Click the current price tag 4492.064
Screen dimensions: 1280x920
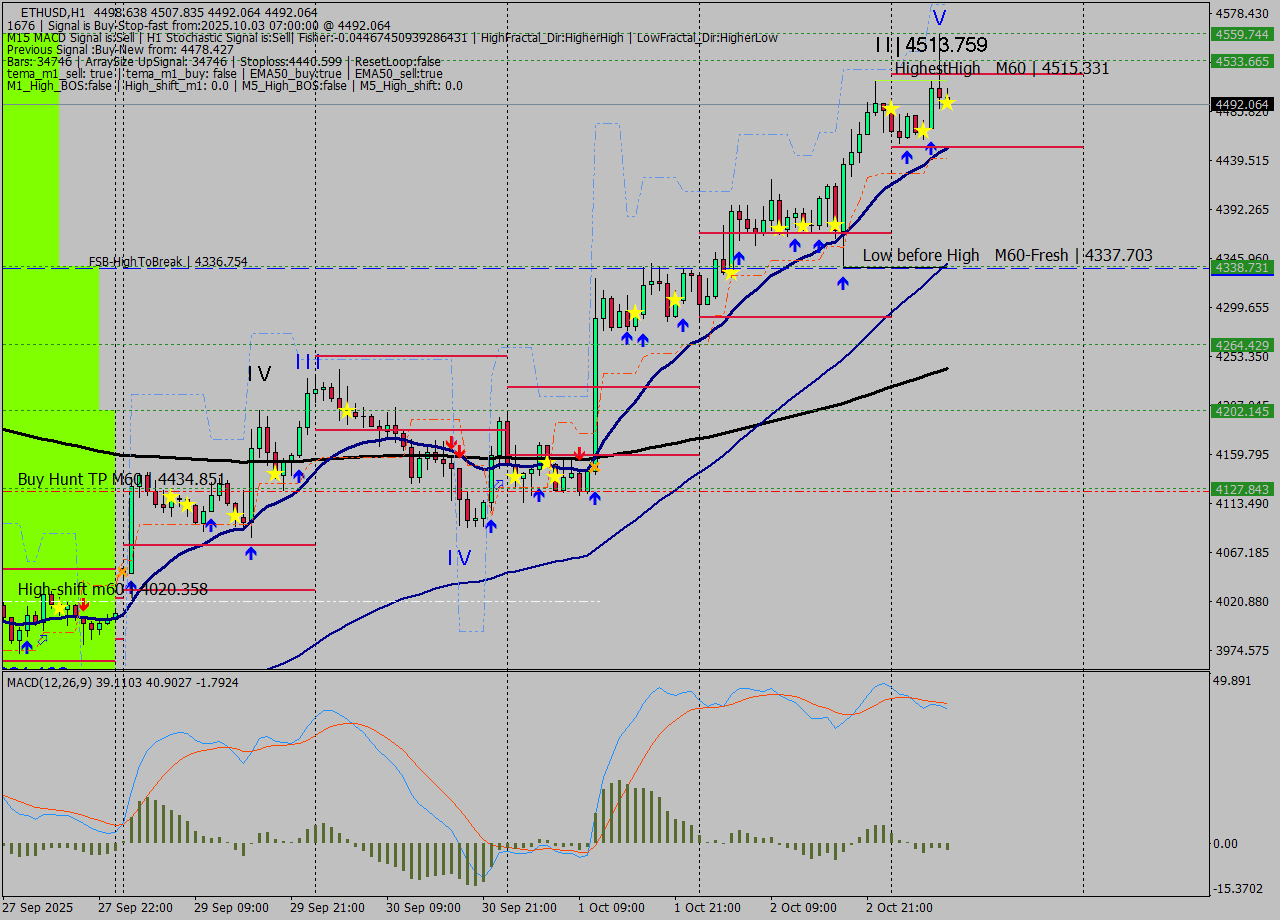(1242, 104)
